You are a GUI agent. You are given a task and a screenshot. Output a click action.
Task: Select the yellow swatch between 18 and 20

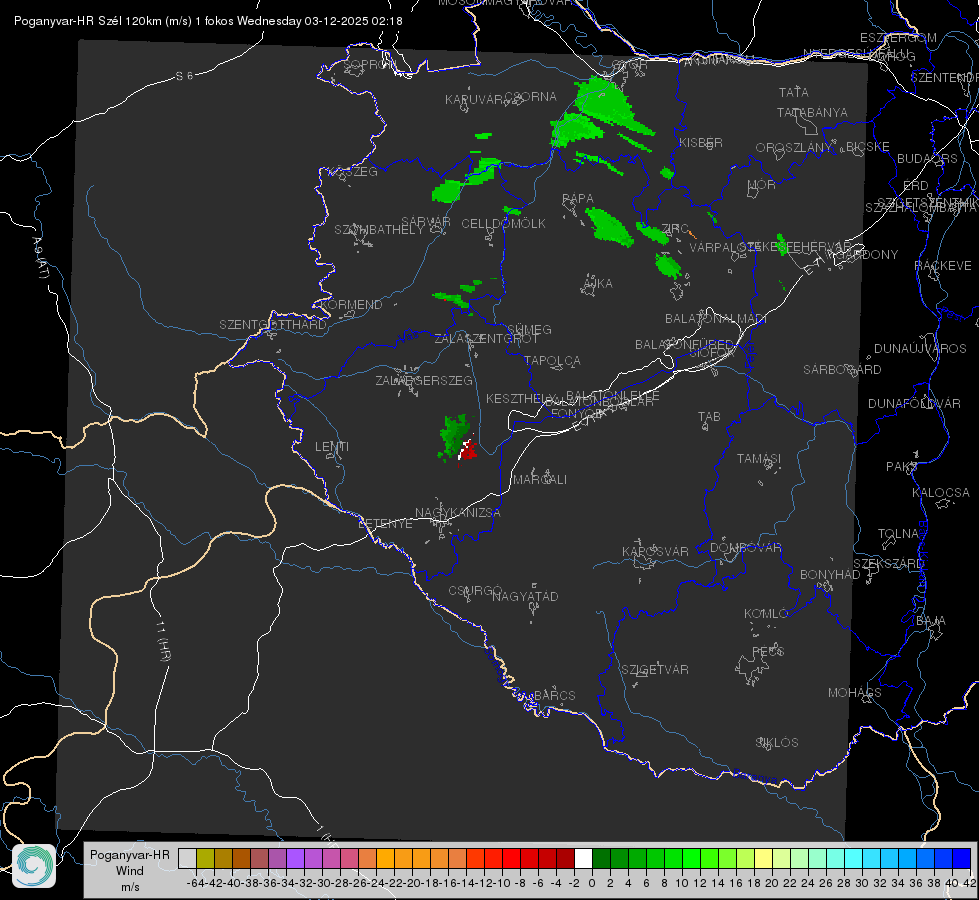coord(763,859)
